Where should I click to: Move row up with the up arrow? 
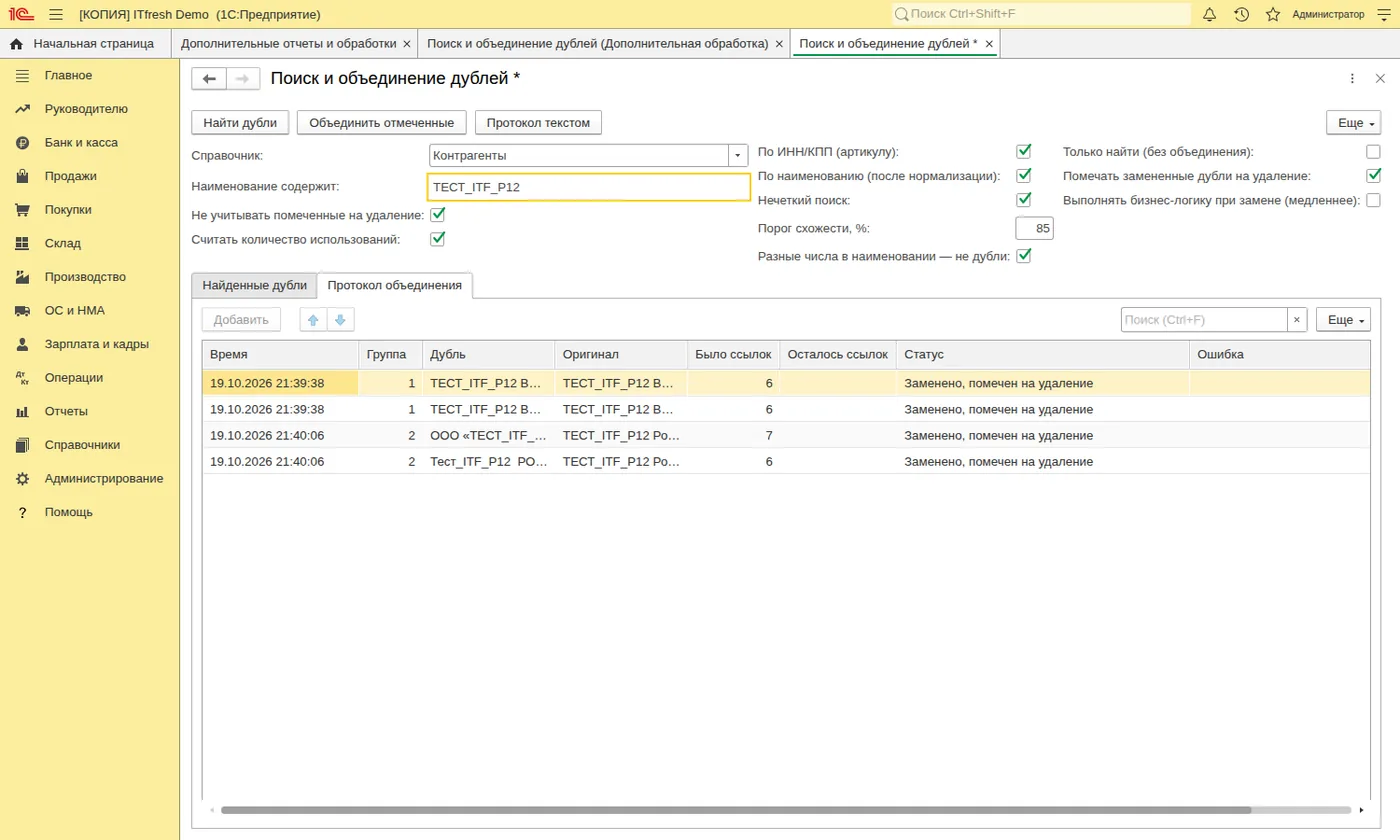point(313,320)
